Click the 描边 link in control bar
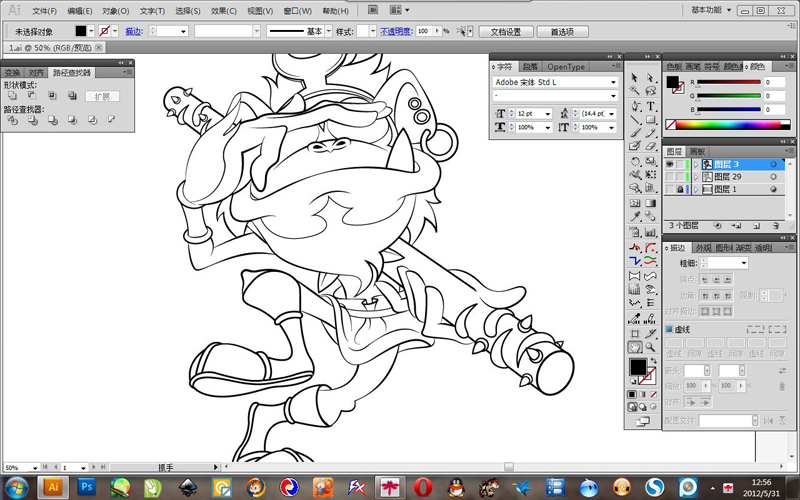The height and width of the screenshot is (500, 800). pyautogui.click(x=134, y=32)
